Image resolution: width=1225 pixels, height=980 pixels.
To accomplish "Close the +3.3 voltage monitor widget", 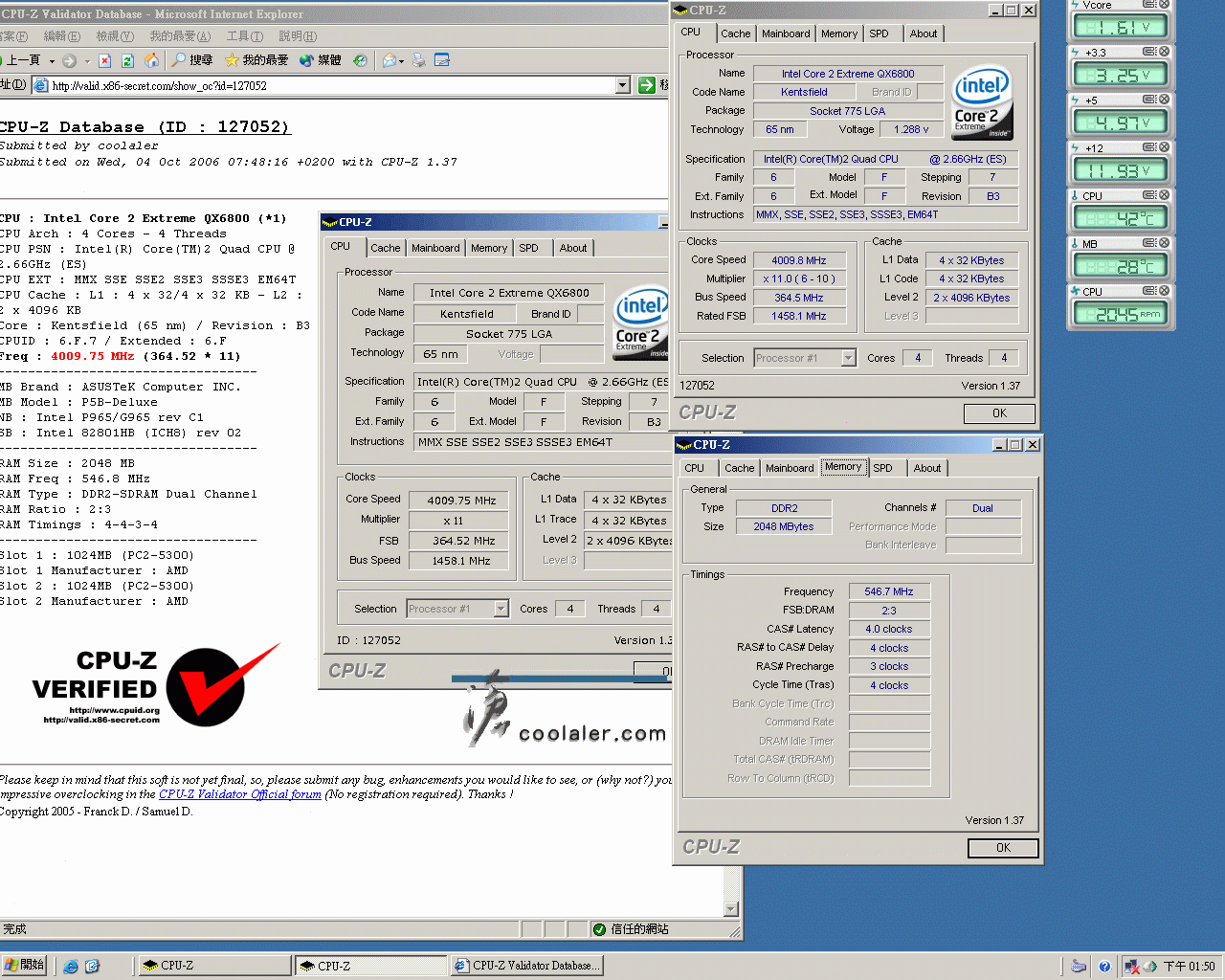I will (x=1165, y=52).
